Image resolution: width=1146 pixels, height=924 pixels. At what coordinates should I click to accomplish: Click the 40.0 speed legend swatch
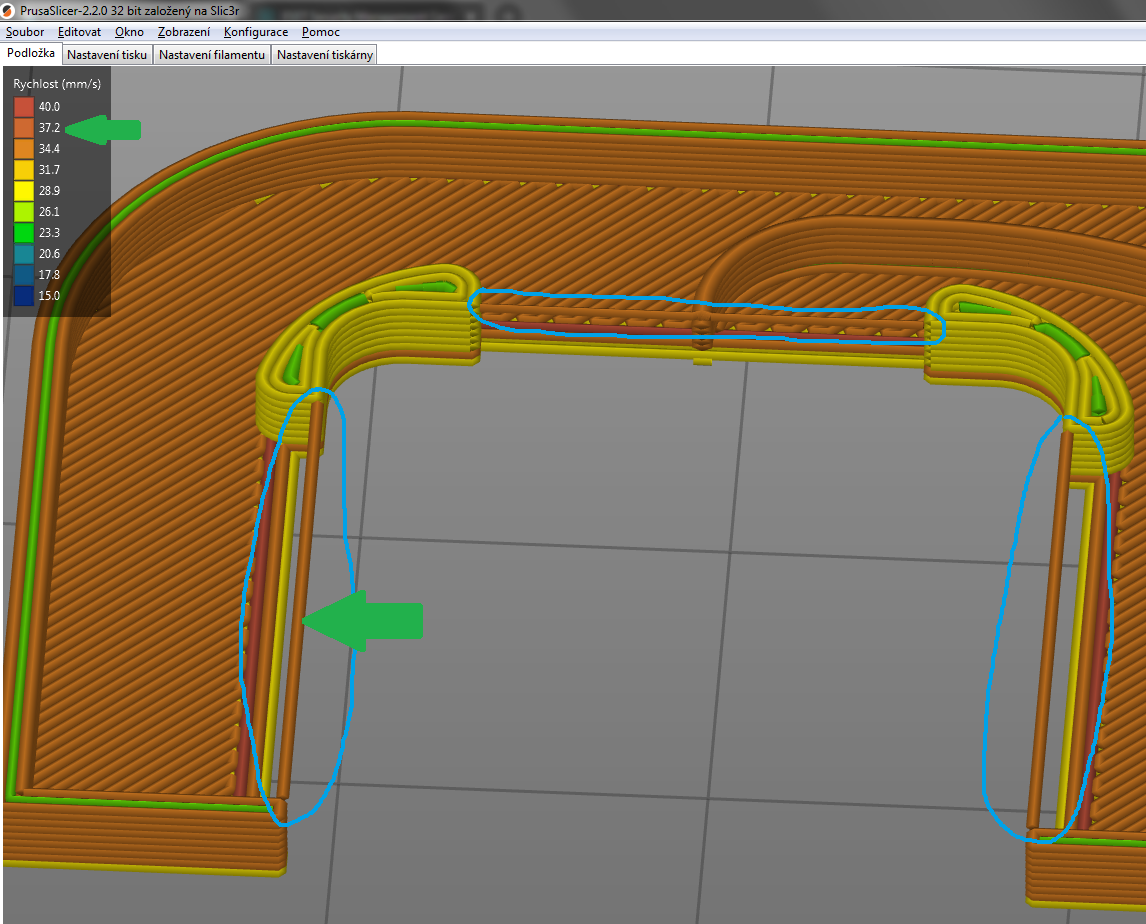point(24,107)
